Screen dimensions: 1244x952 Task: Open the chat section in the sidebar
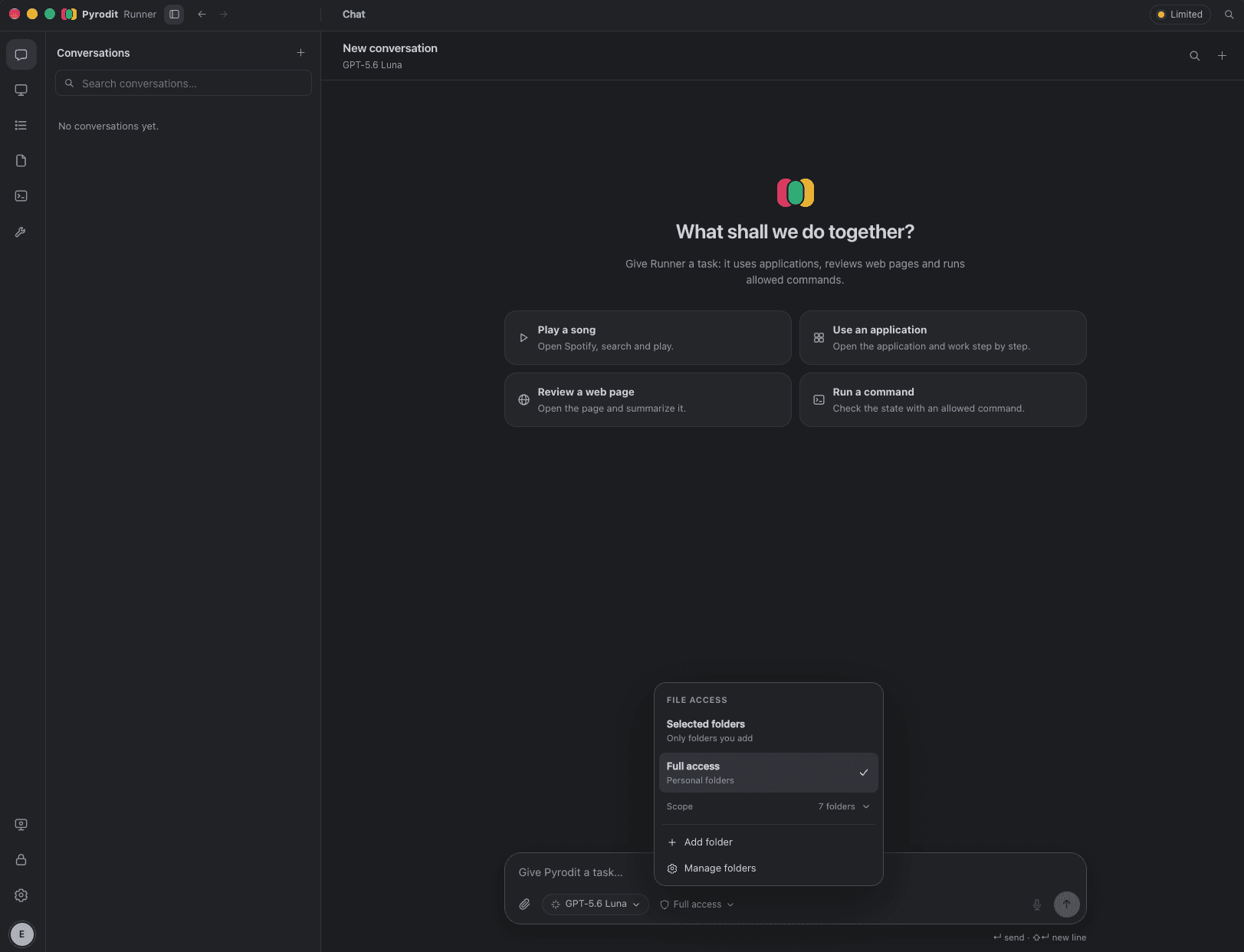21,54
